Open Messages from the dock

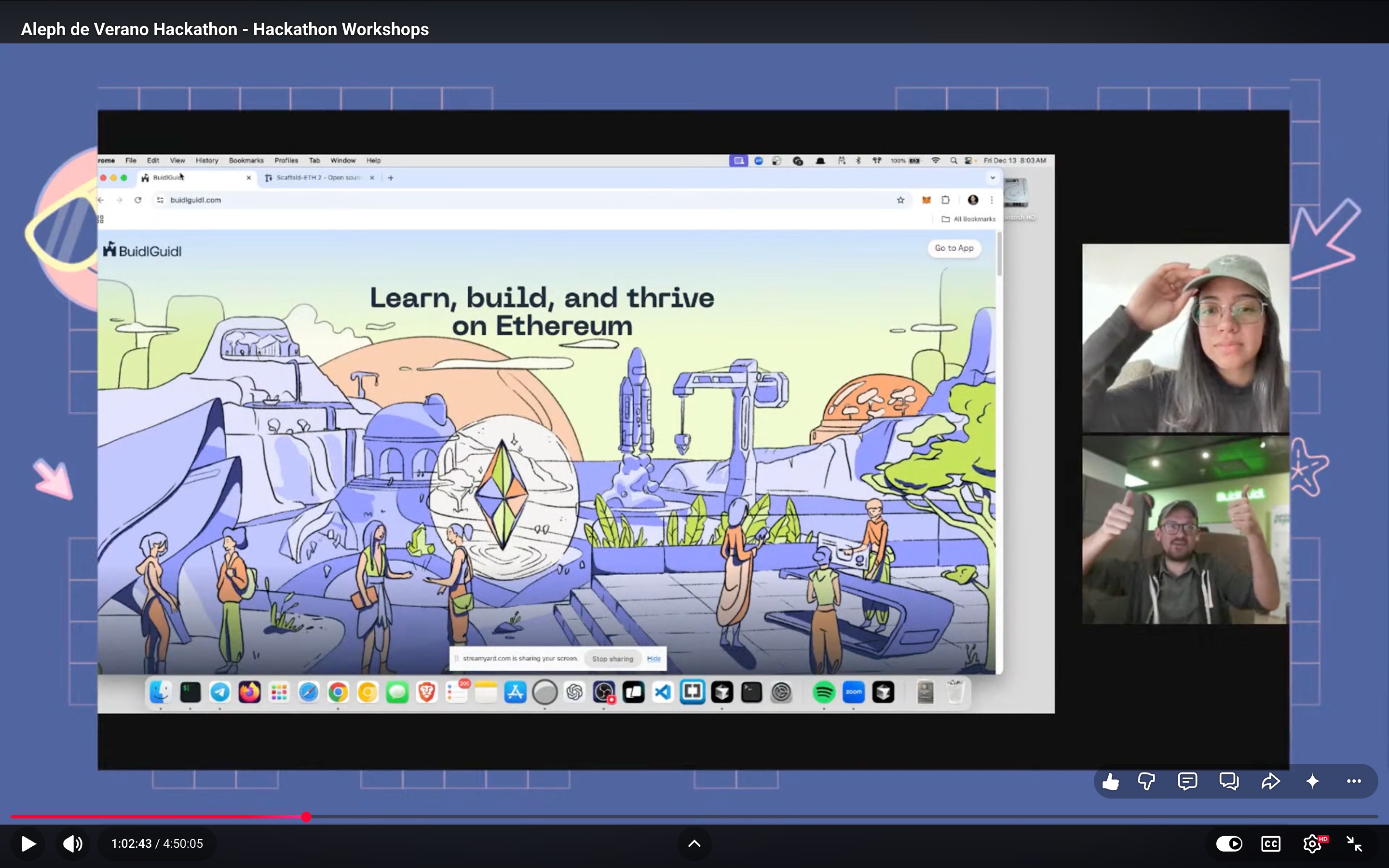coord(397,692)
